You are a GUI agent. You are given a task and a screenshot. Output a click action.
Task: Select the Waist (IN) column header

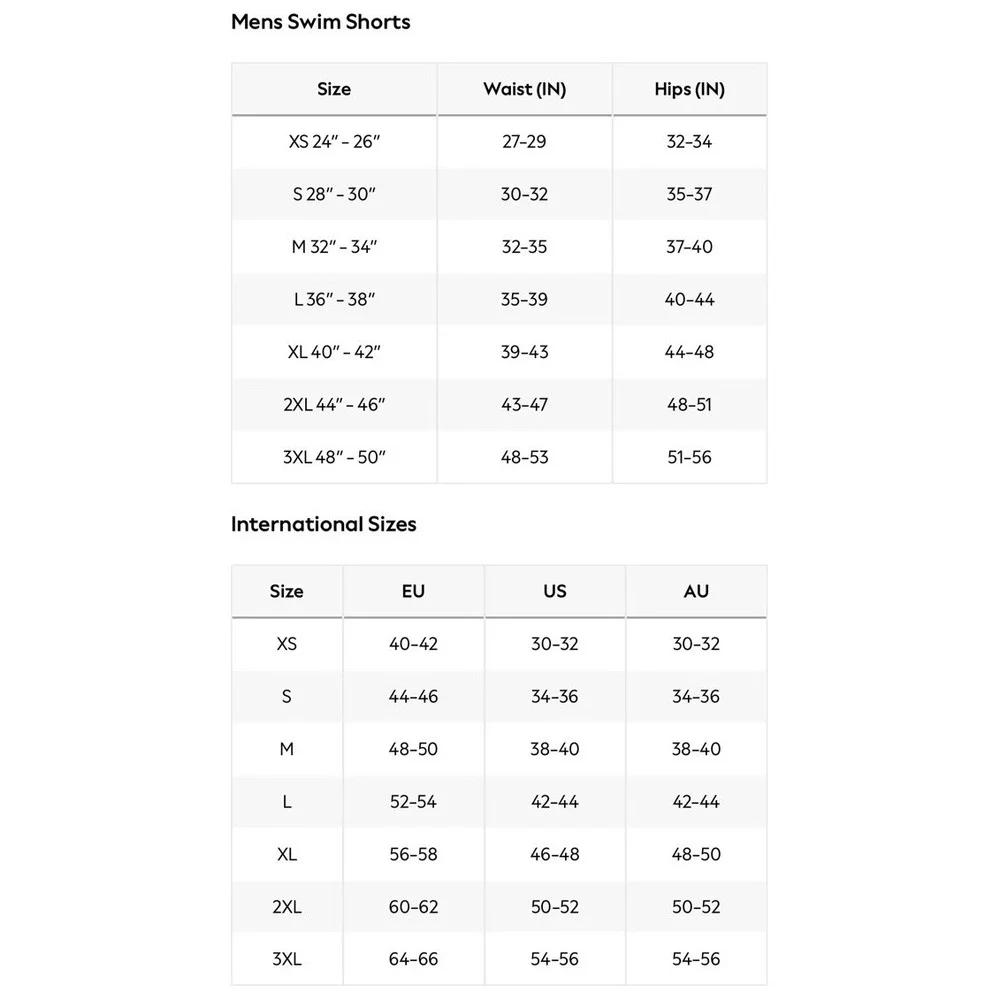(524, 89)
